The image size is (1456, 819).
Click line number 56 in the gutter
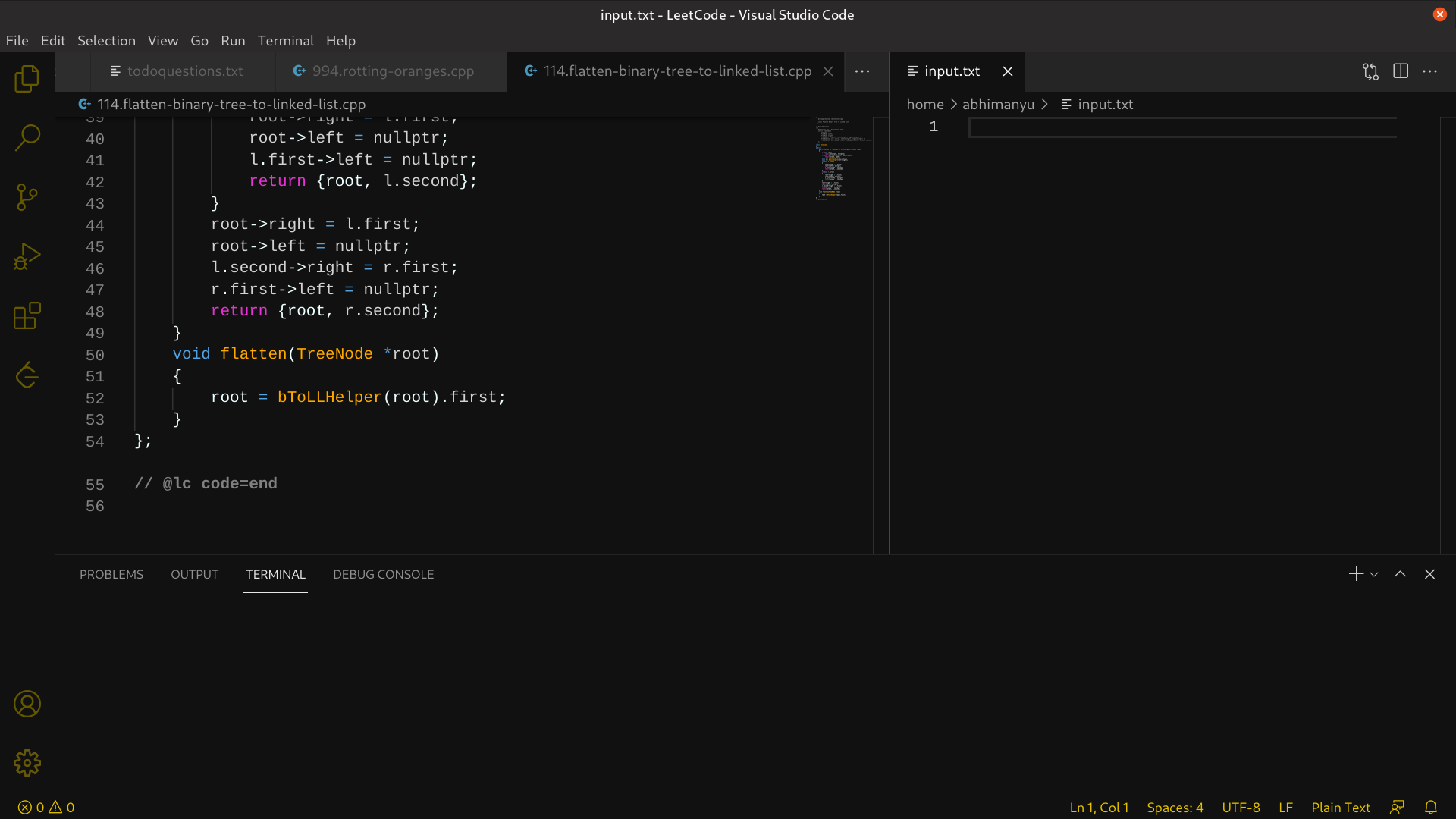pyautogui.click(x=95, y=506)
